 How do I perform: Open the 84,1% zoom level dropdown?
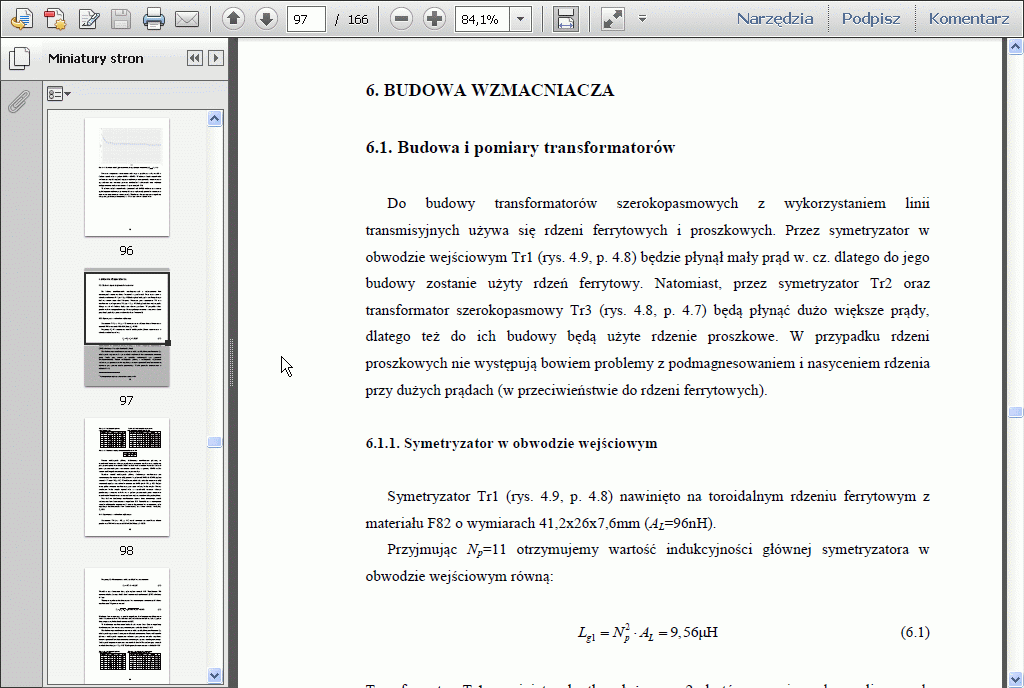[520, 19]
